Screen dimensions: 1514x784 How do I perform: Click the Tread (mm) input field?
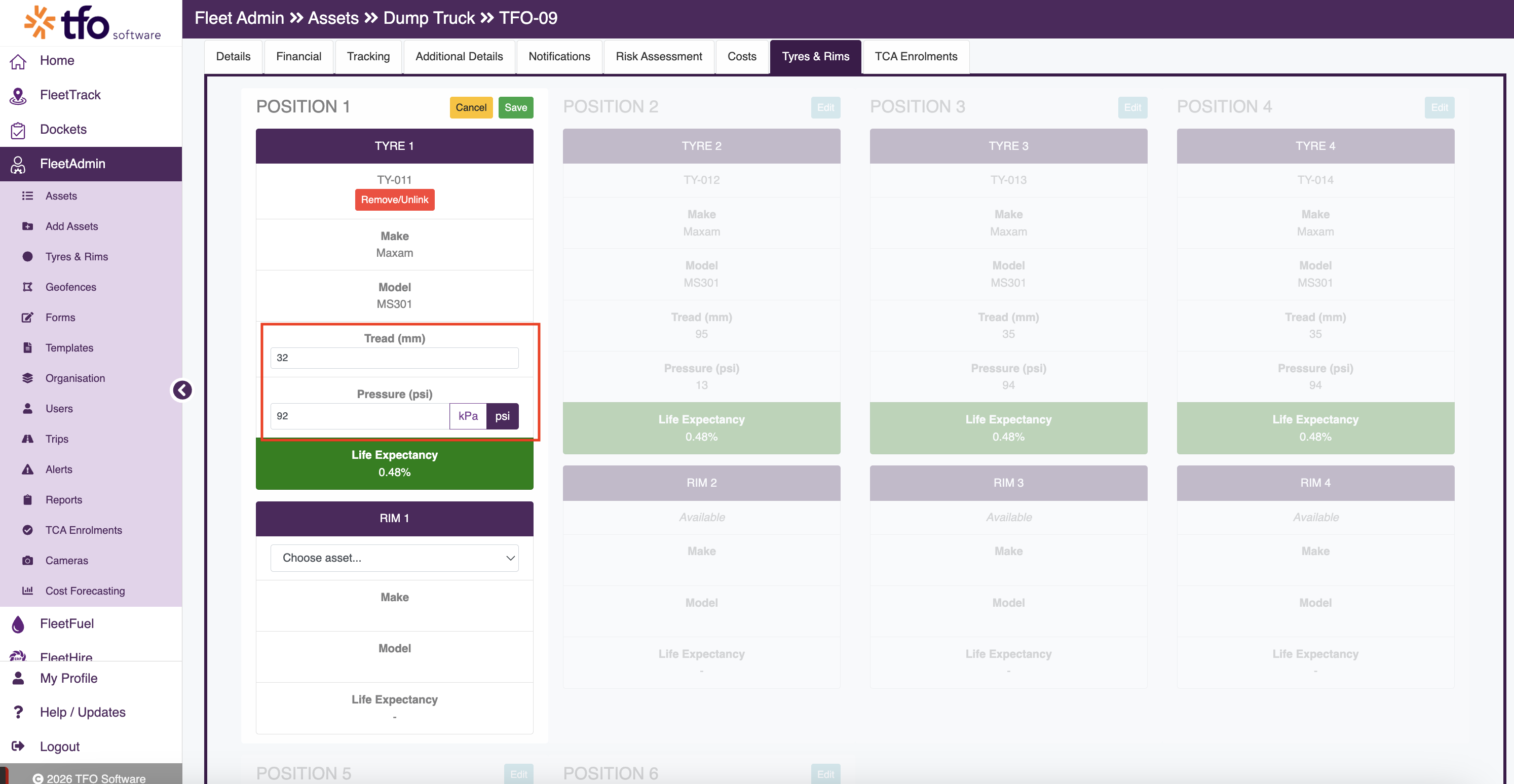[x=394, y=358]
